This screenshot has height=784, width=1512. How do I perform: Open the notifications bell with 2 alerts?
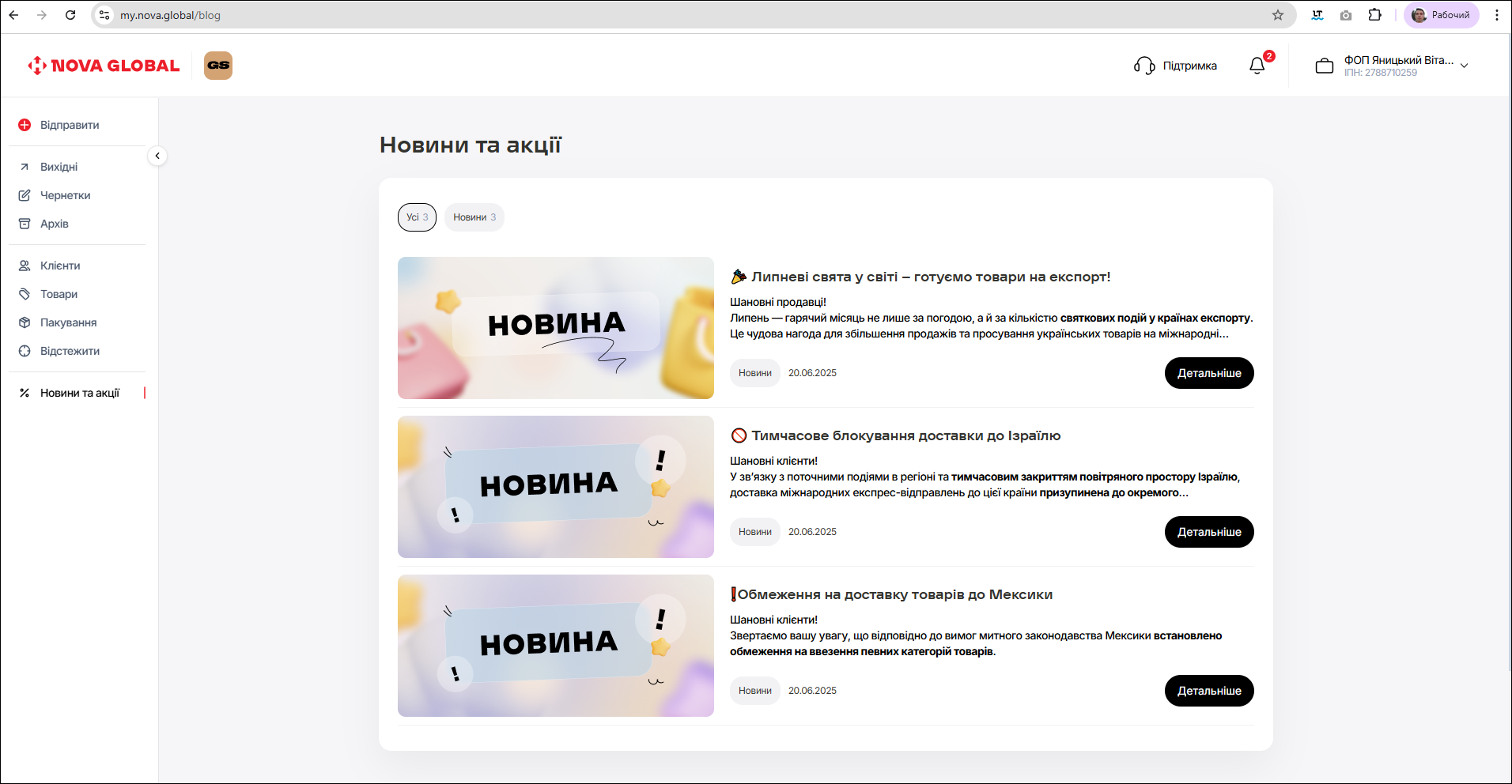1258,65
